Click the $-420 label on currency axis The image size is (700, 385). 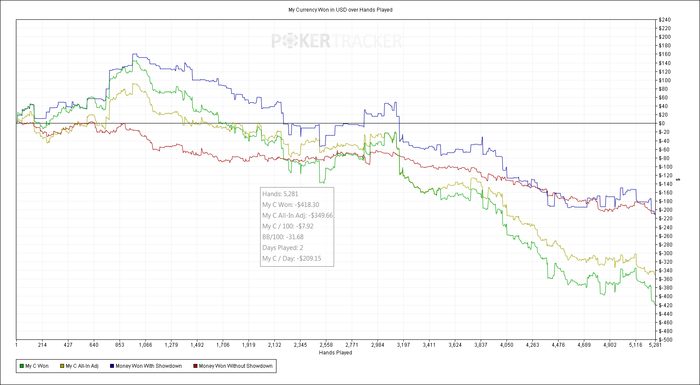pos(665,305)
